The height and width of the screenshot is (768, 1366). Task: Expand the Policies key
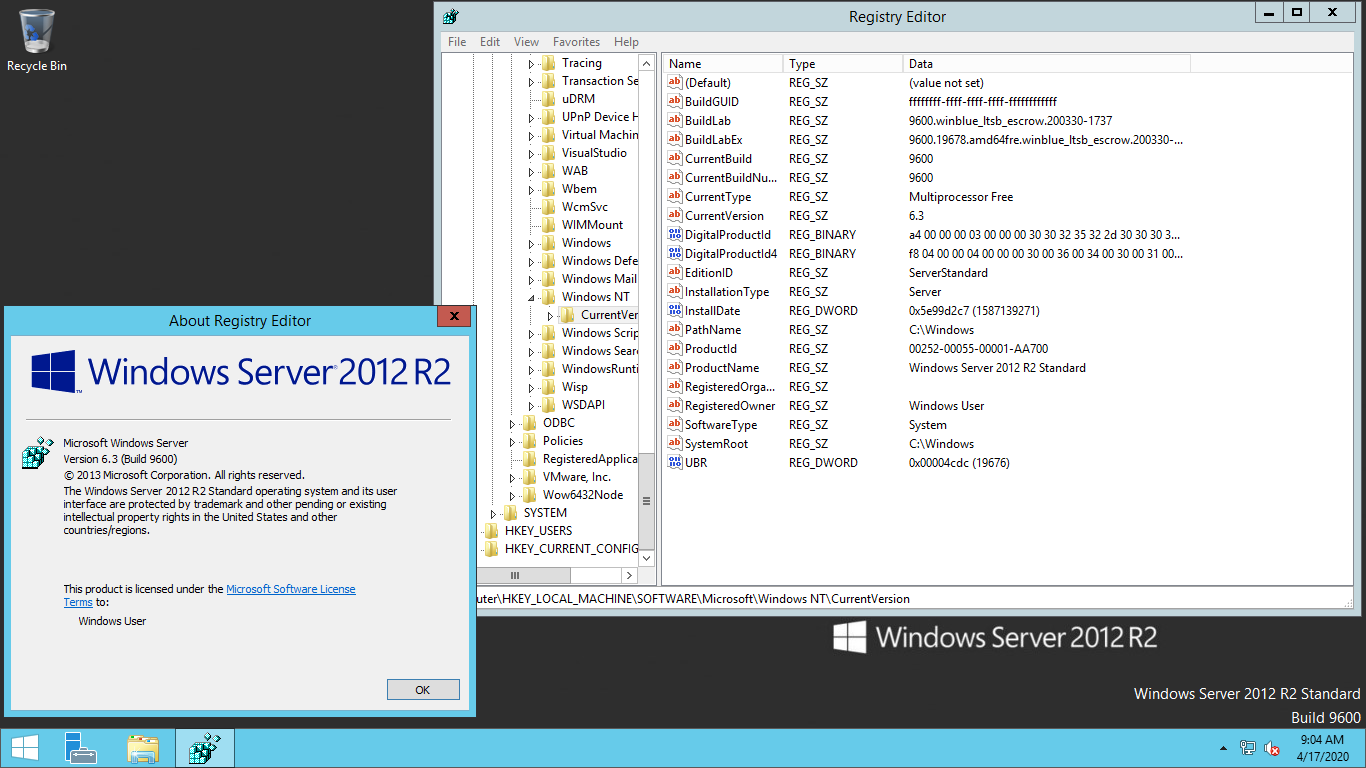pos(512,441)
